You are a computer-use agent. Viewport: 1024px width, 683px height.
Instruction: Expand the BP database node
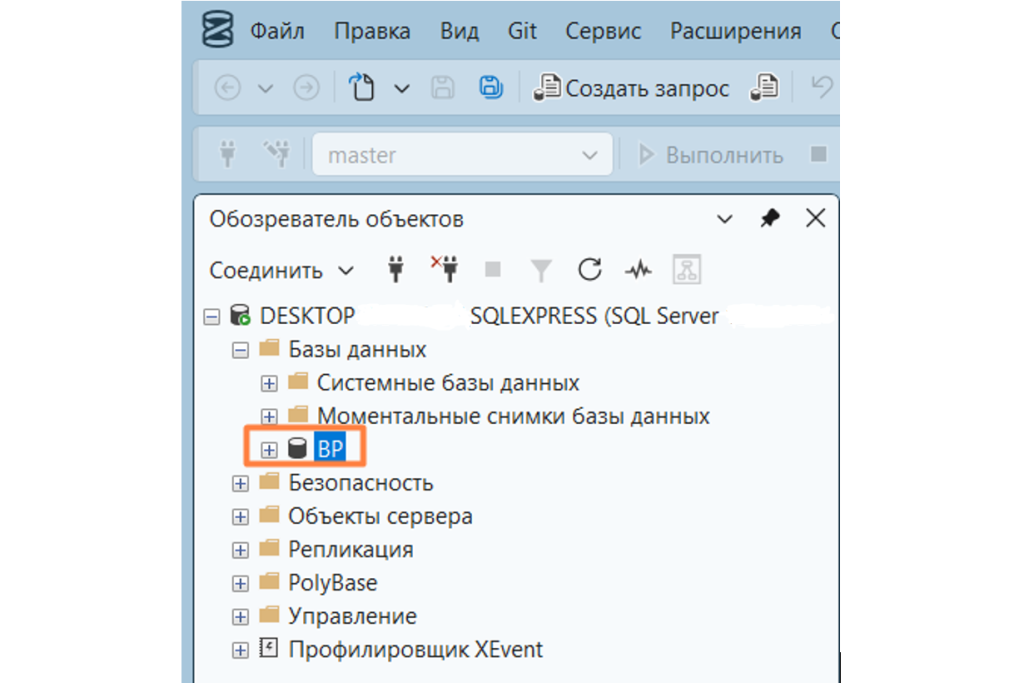tap(269, 450)
